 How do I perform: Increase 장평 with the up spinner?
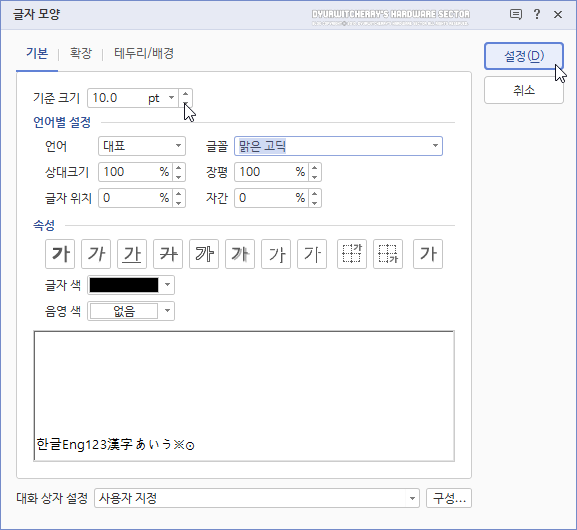(x=315, y=168)
